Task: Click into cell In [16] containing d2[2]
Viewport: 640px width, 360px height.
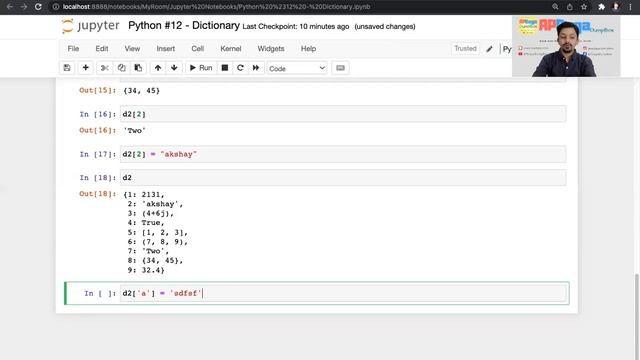Action: tap(343, 114)
